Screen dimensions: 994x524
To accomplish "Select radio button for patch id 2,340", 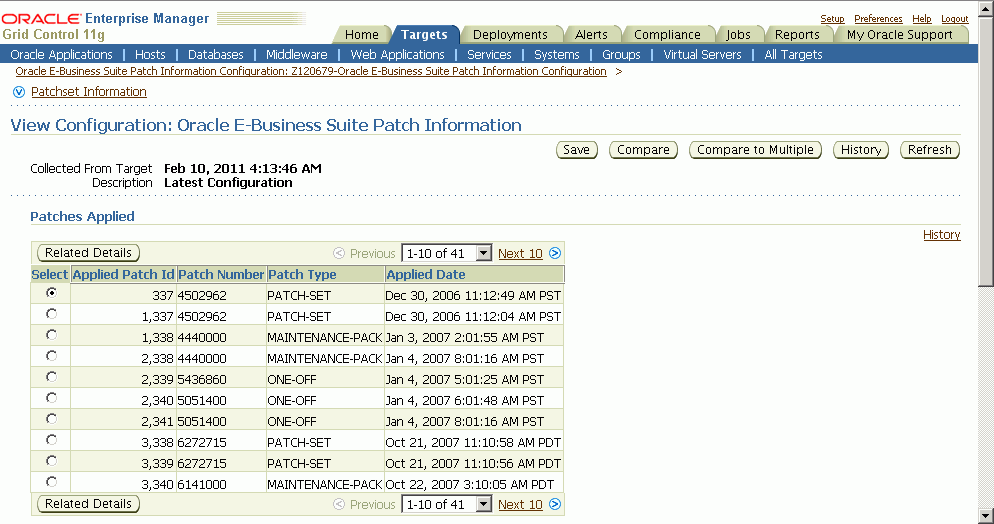I will (x=51, y=397).
